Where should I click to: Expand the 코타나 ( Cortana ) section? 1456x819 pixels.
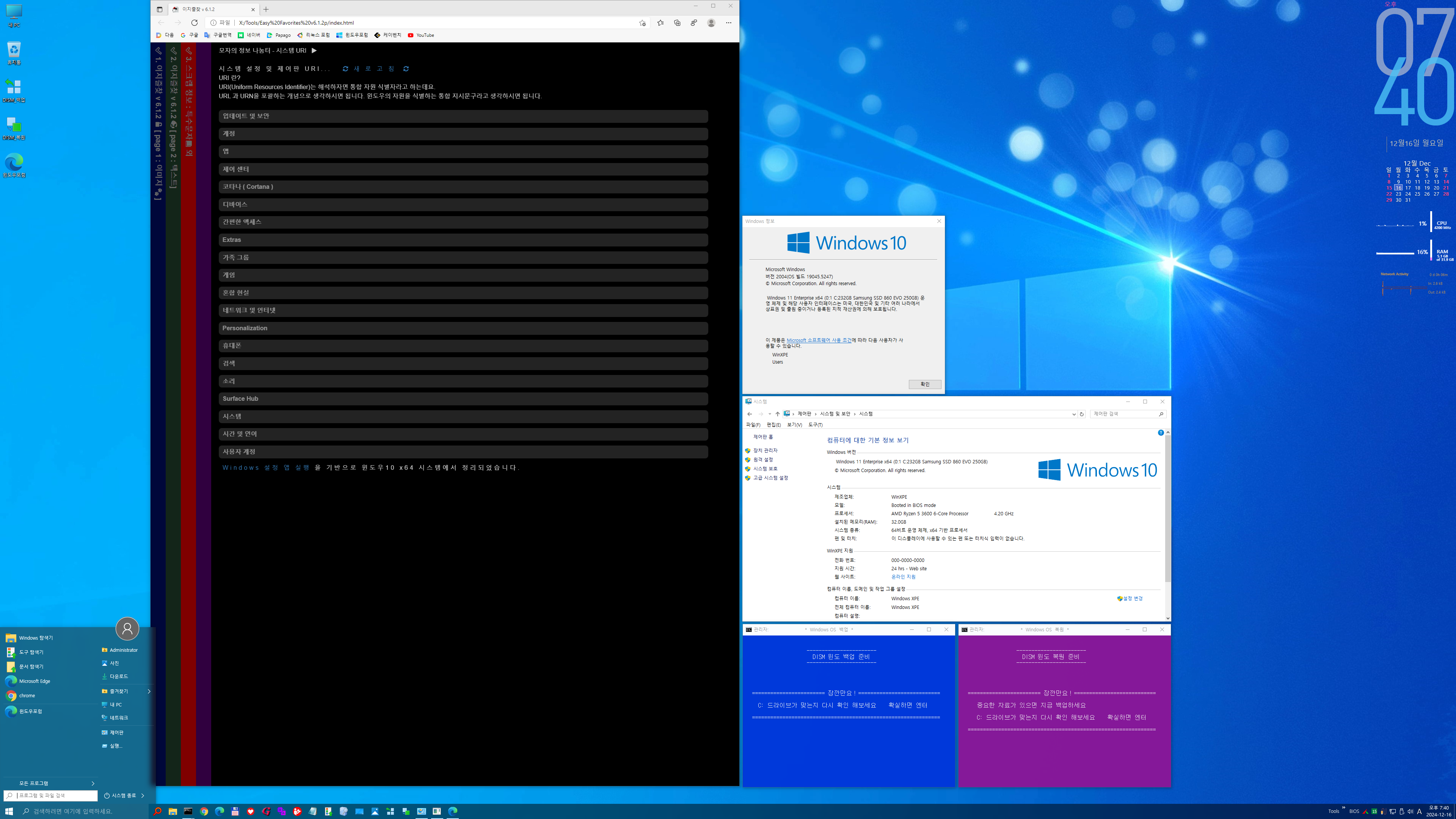point(463,187)
